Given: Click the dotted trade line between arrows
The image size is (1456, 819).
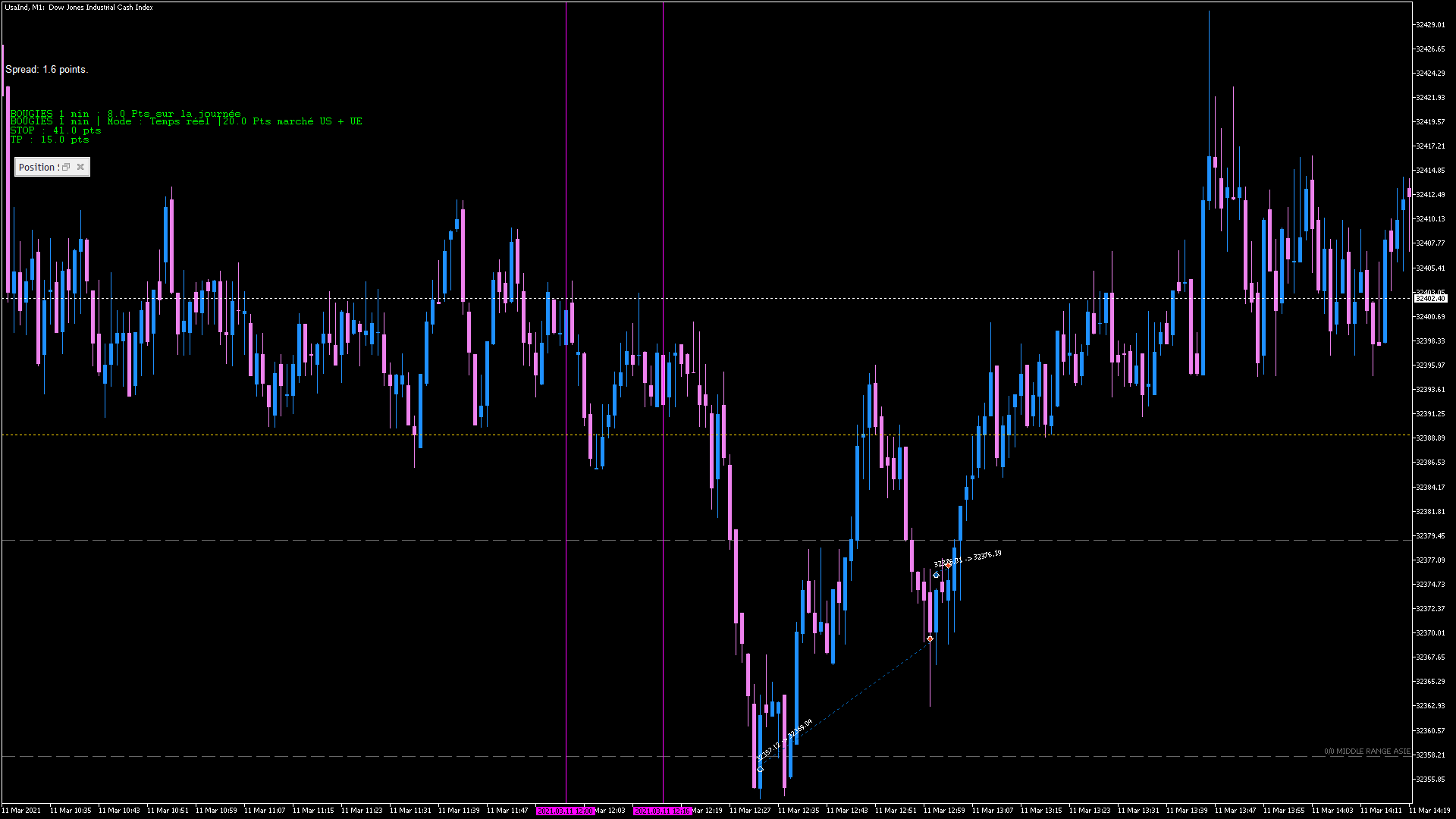Looking at the screenshot, I should pyautogui.click(x=857, y=694).
